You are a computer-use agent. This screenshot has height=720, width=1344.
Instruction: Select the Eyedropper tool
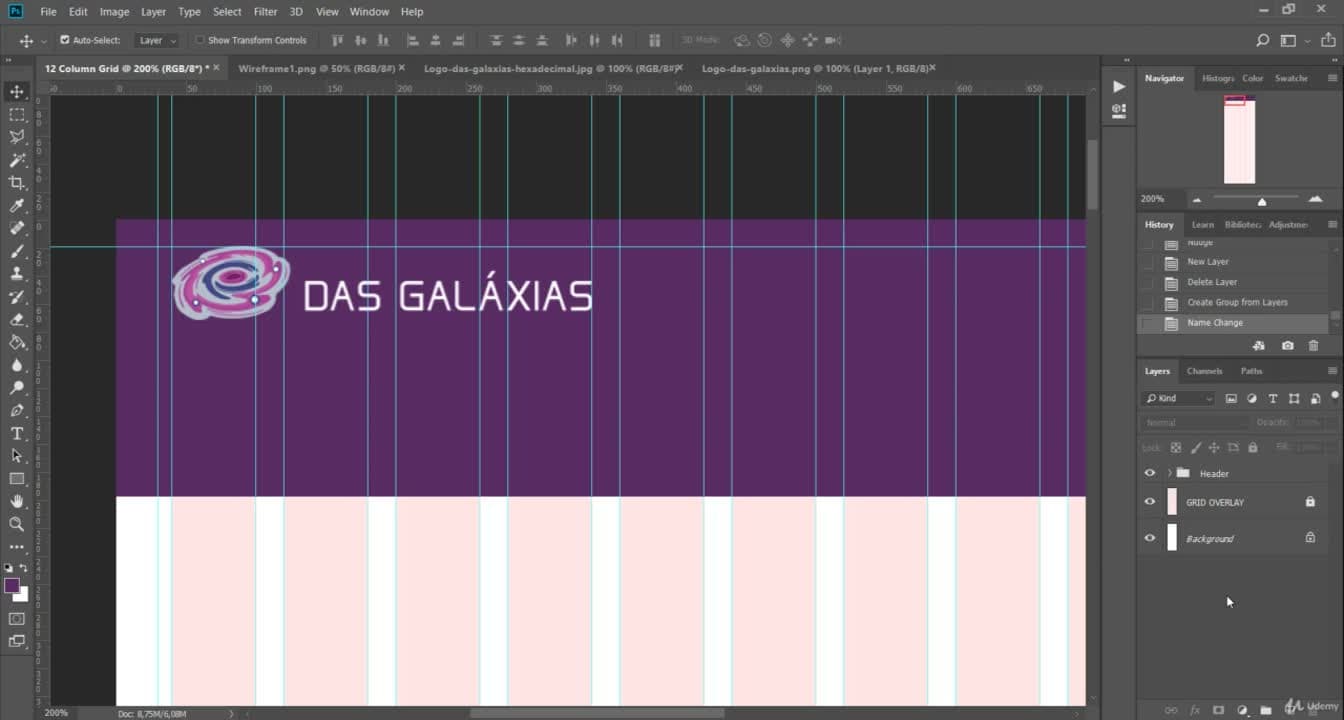tap(17, 206)
